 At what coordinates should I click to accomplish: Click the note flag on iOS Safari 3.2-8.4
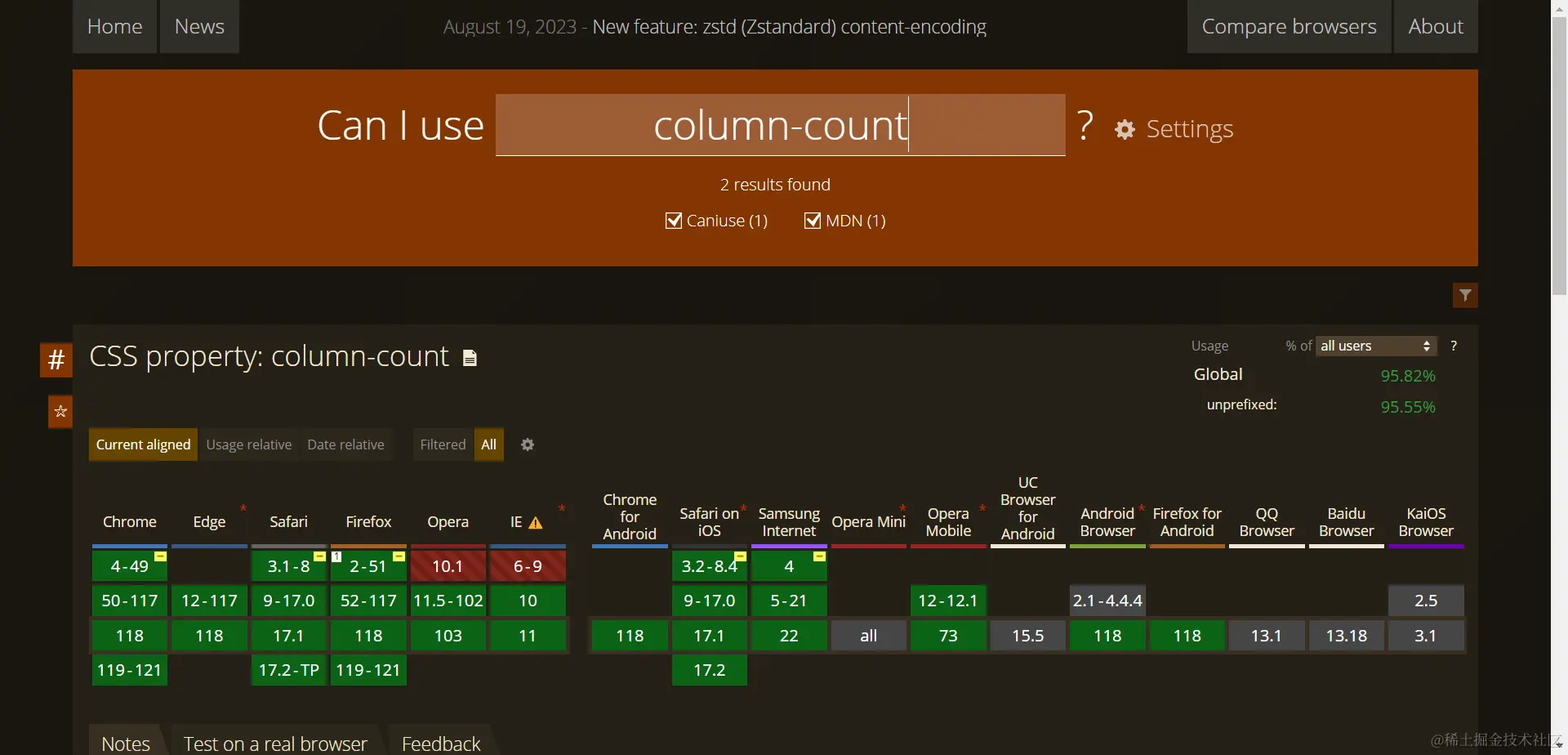(x=741, y=556)
